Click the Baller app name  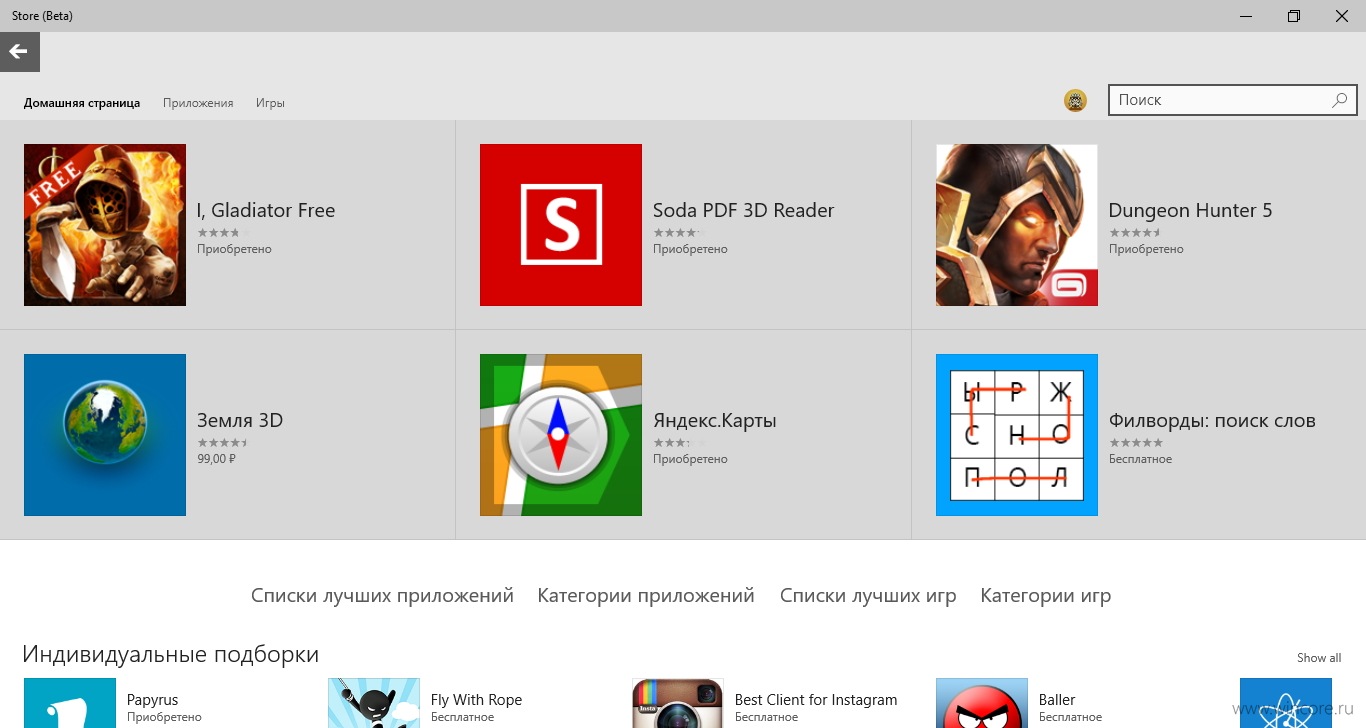click(x=1057, y=700)
